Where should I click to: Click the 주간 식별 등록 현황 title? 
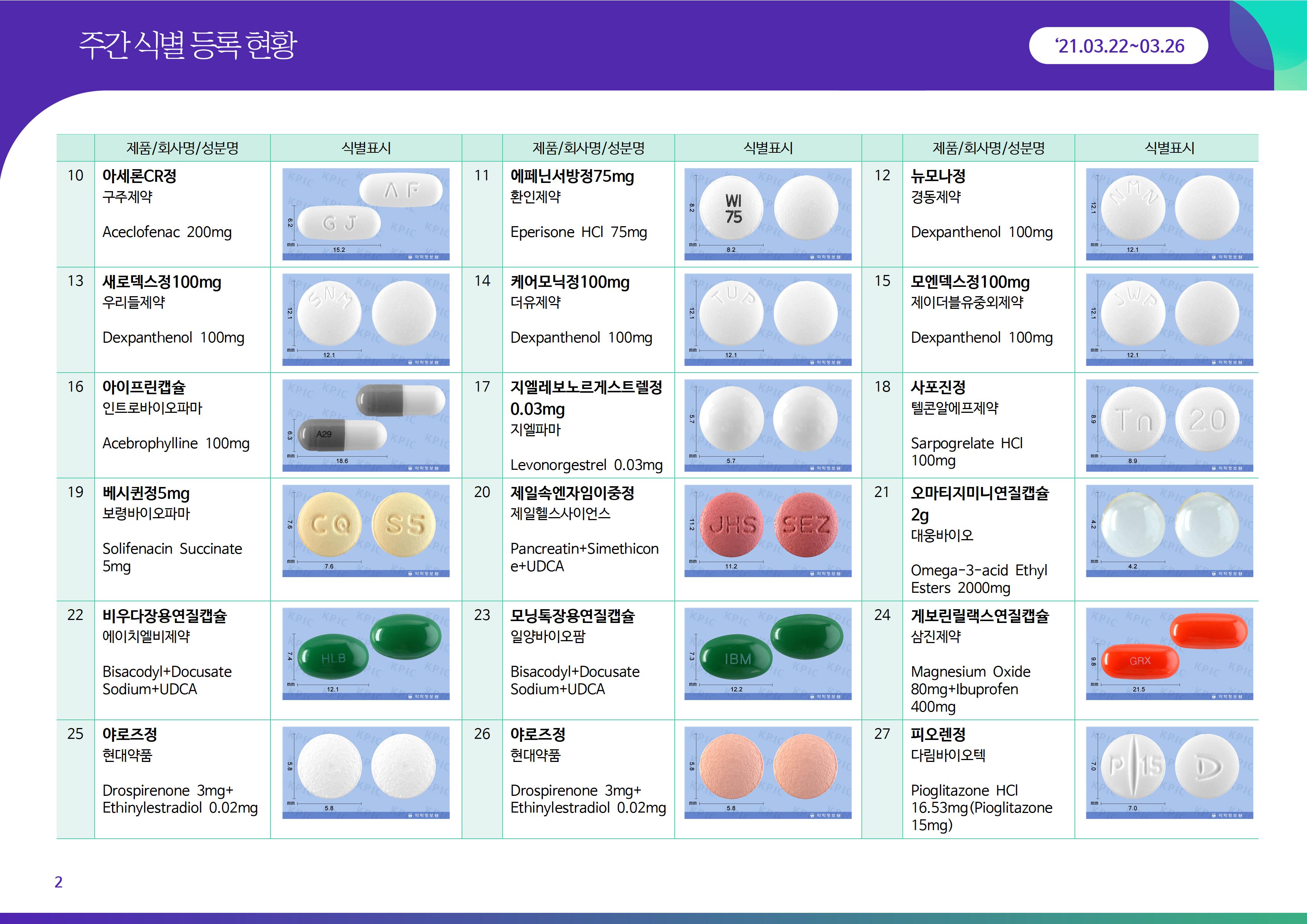(188, 45)
